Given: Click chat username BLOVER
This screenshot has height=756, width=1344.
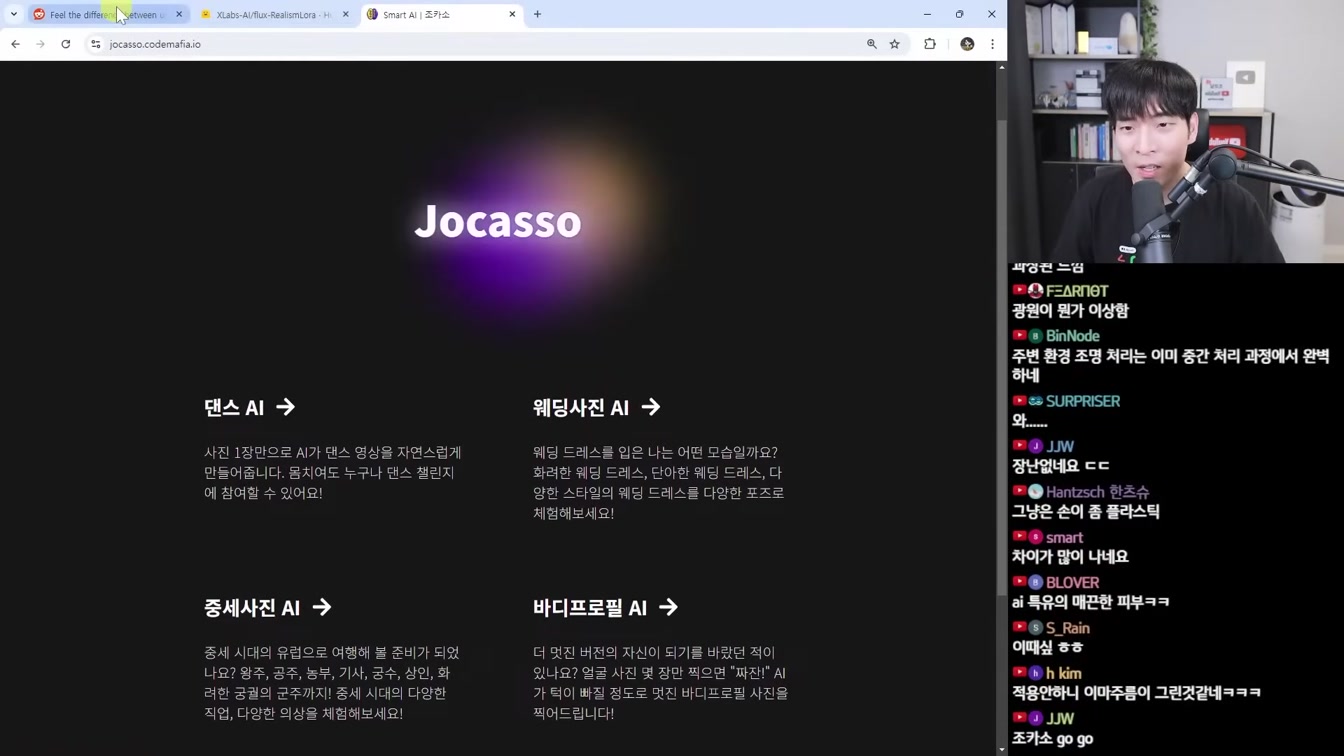Looking at the screenshot, I should [x=1073, y=583].
